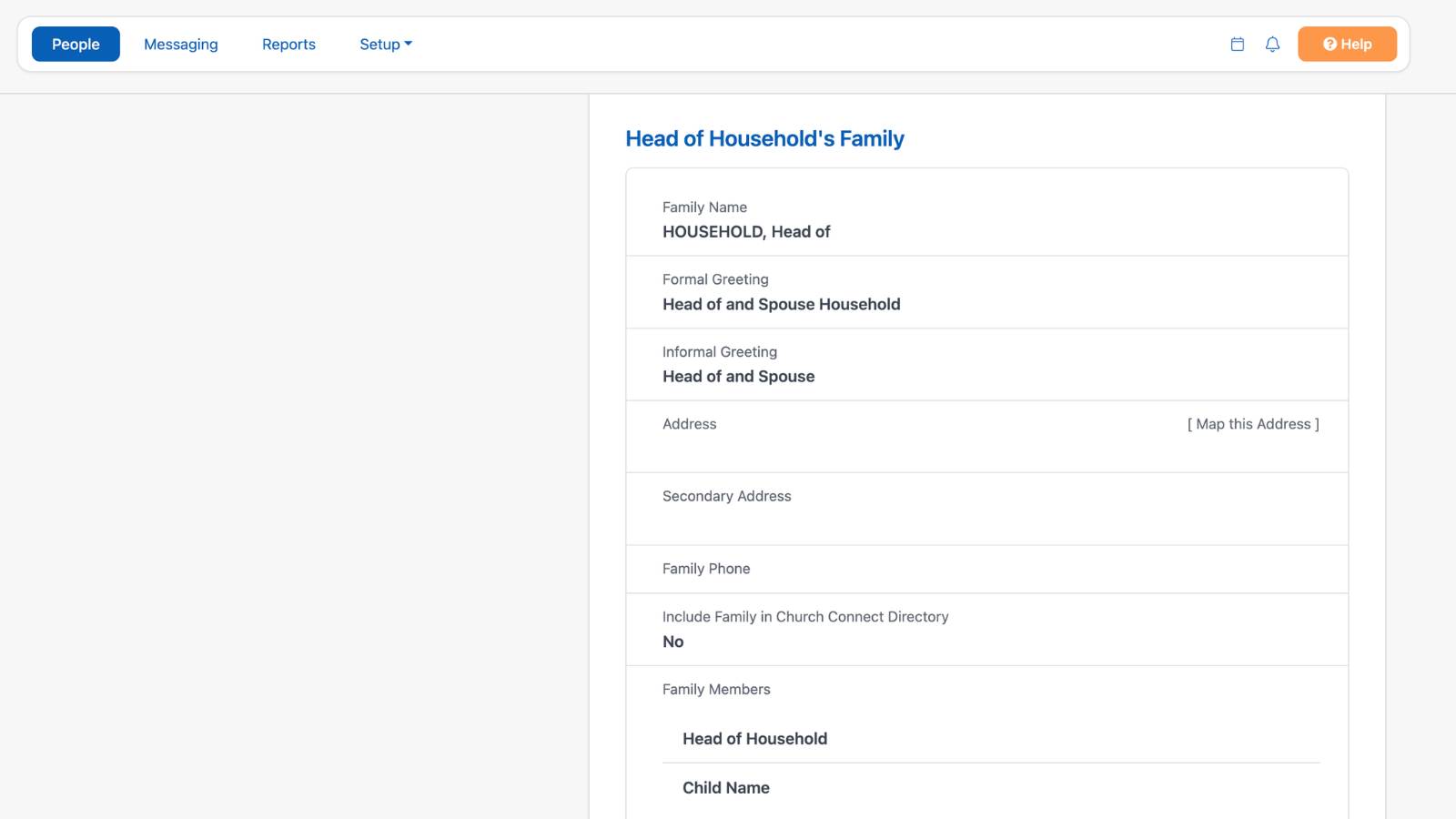Screen dimensions: 1456x819
Task: Click the Secondary Address label
Action: [726, 496]
